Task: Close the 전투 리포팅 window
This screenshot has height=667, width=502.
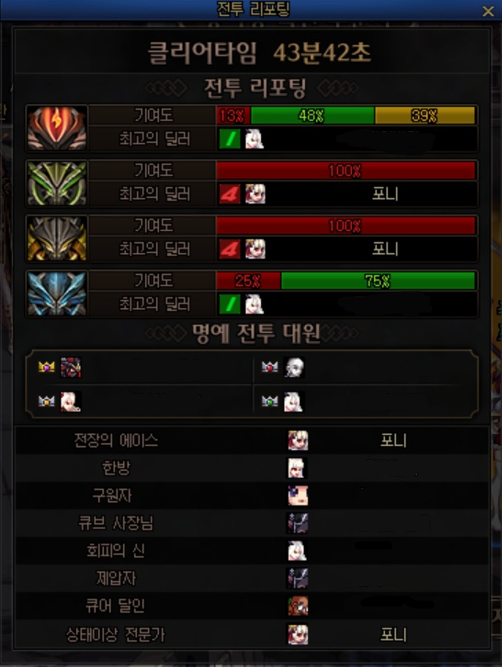Action: point(488,11)
